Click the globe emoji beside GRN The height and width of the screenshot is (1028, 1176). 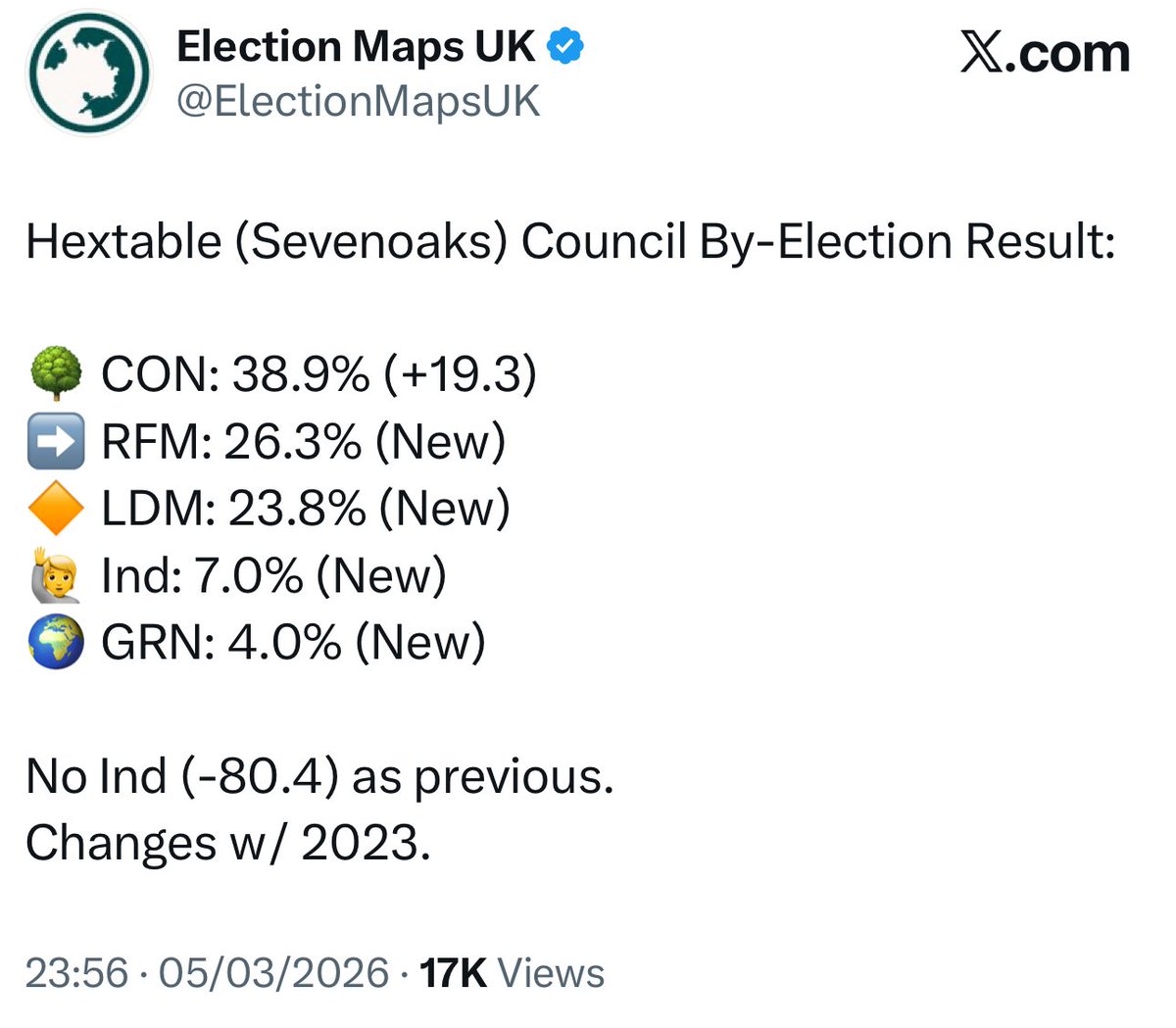click(56, 643)
